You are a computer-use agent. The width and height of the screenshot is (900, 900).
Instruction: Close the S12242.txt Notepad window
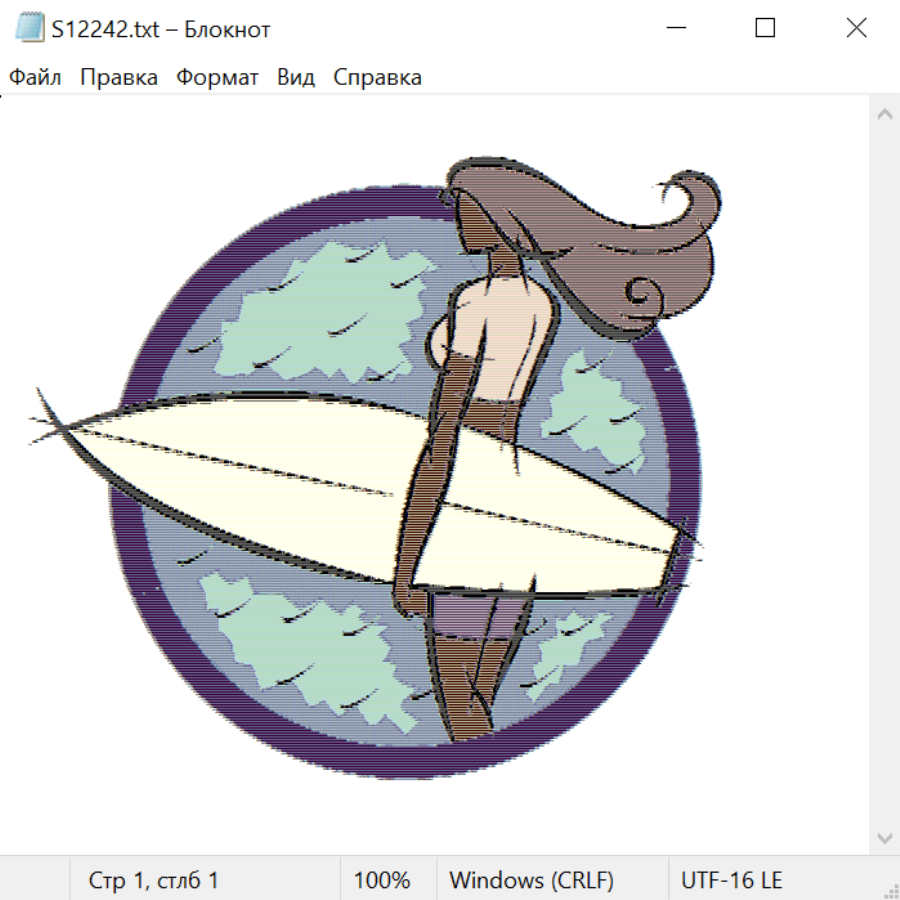856,29
